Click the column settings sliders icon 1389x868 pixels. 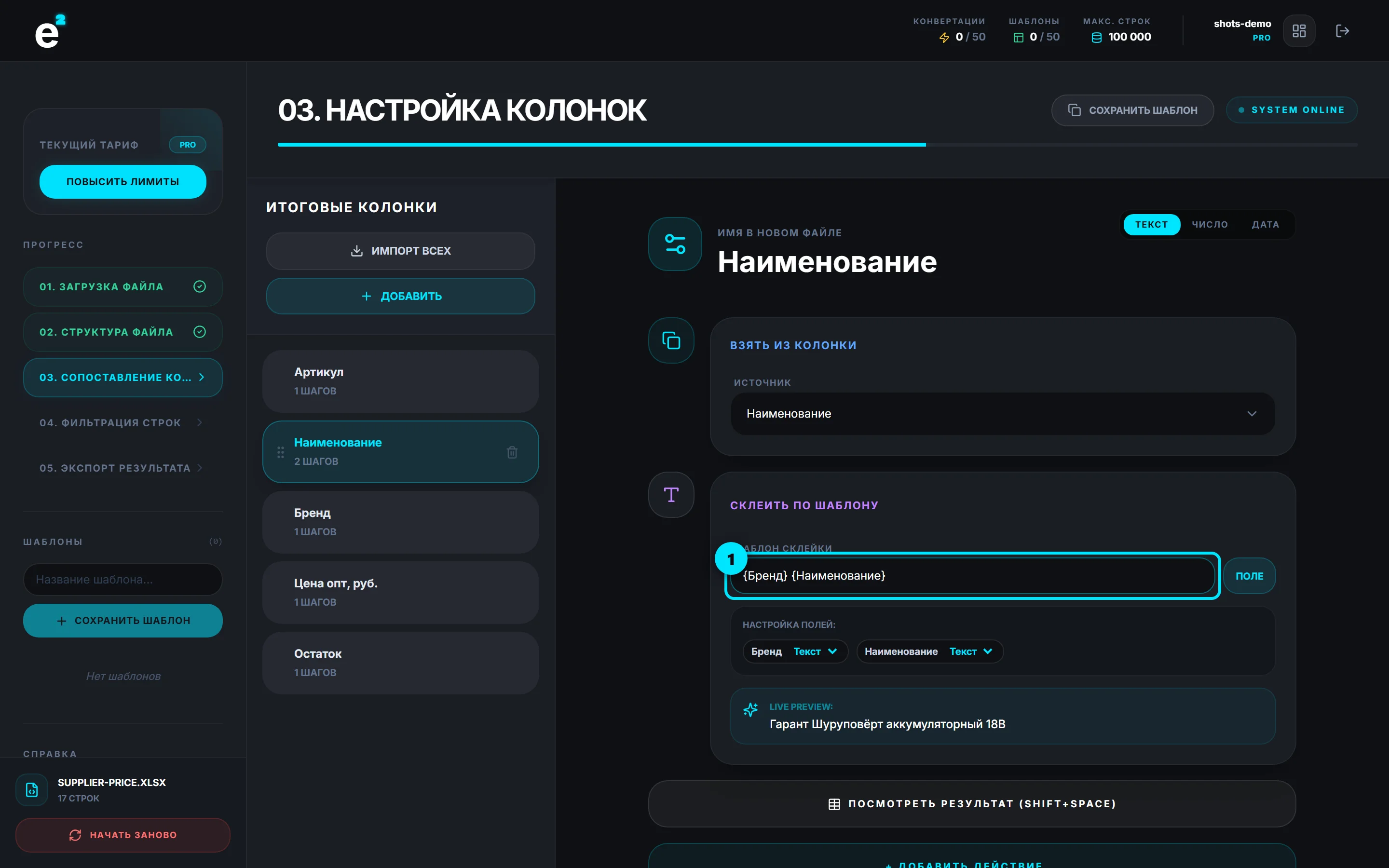[675, 244]
